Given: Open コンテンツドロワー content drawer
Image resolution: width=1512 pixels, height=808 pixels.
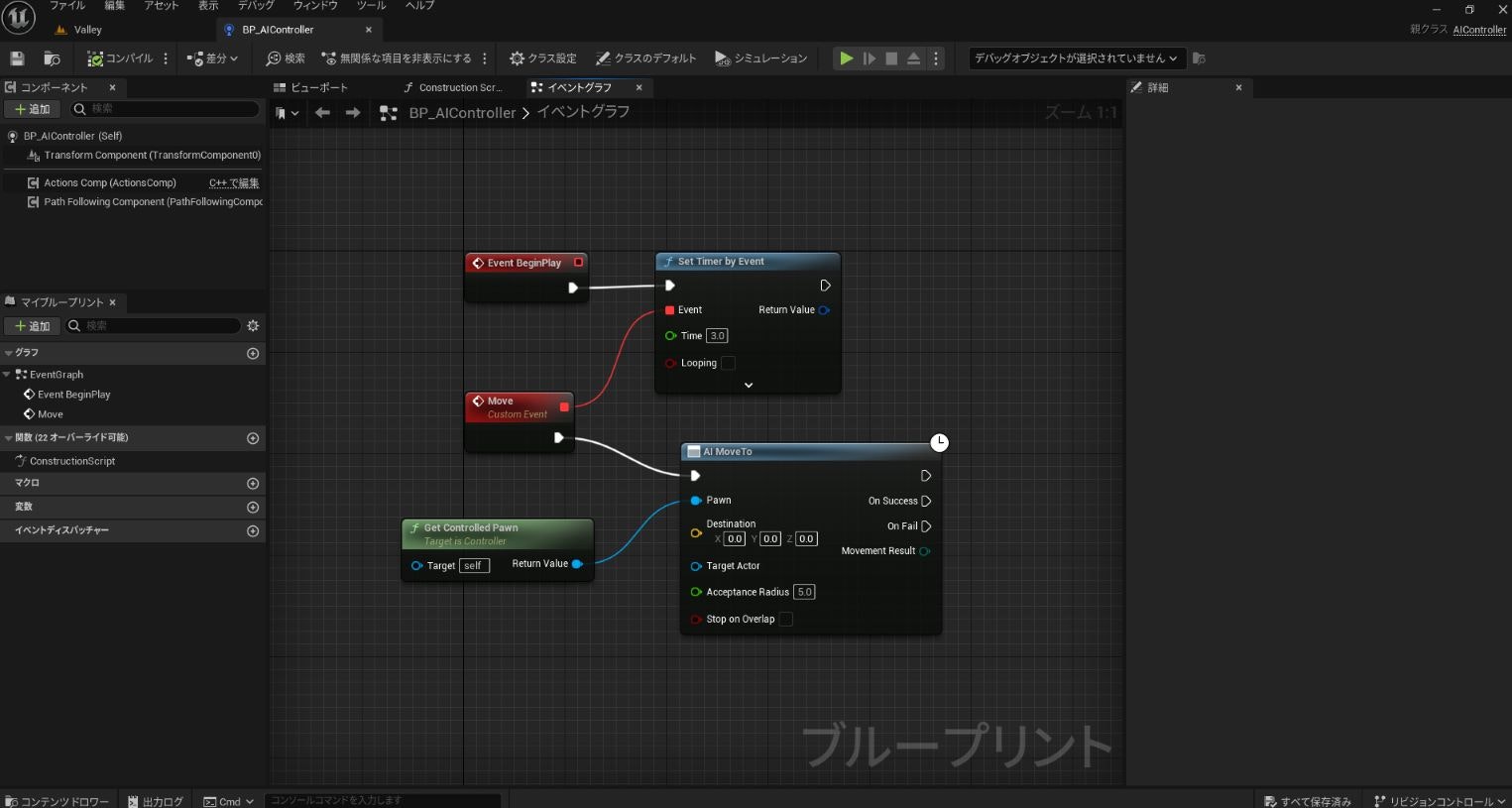Looking at the screenshot, I should tap(58, 801).
